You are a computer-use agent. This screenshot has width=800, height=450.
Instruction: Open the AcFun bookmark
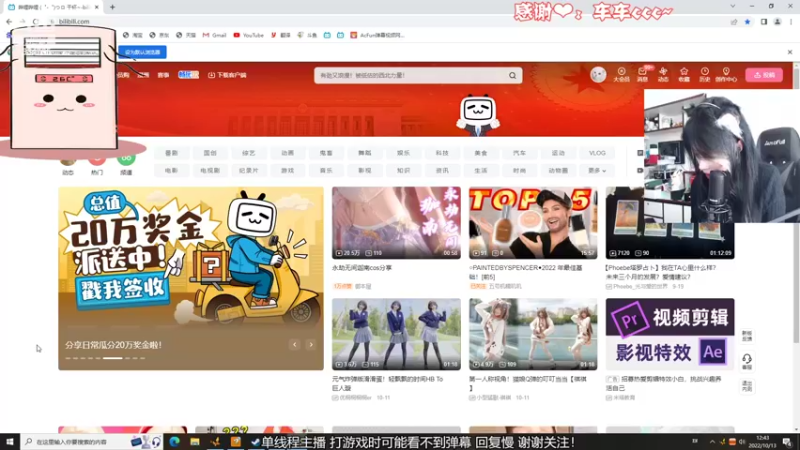pos(378,35)
